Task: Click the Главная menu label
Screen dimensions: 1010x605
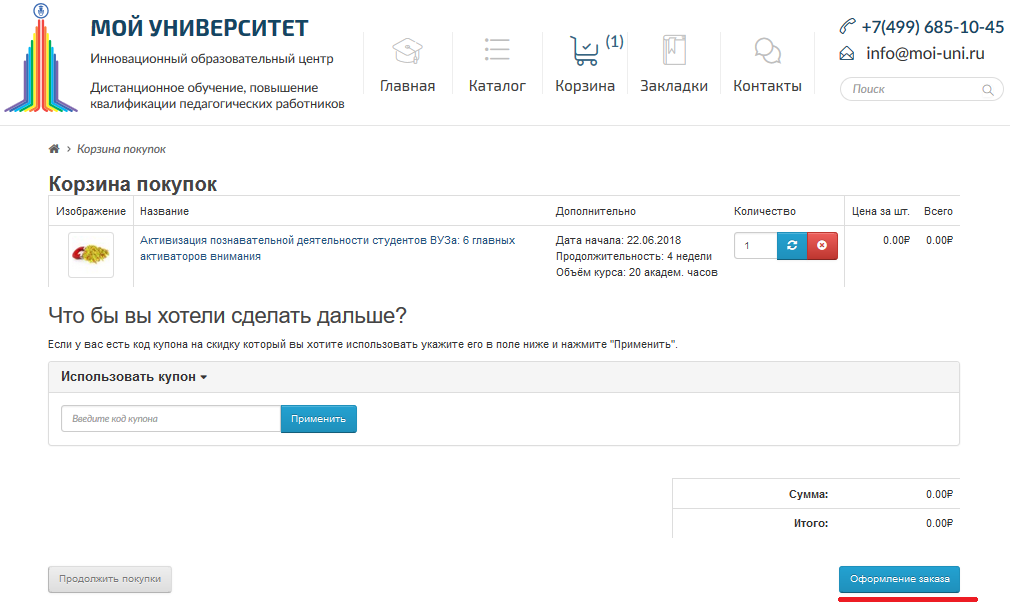Action: pos(407,86)
